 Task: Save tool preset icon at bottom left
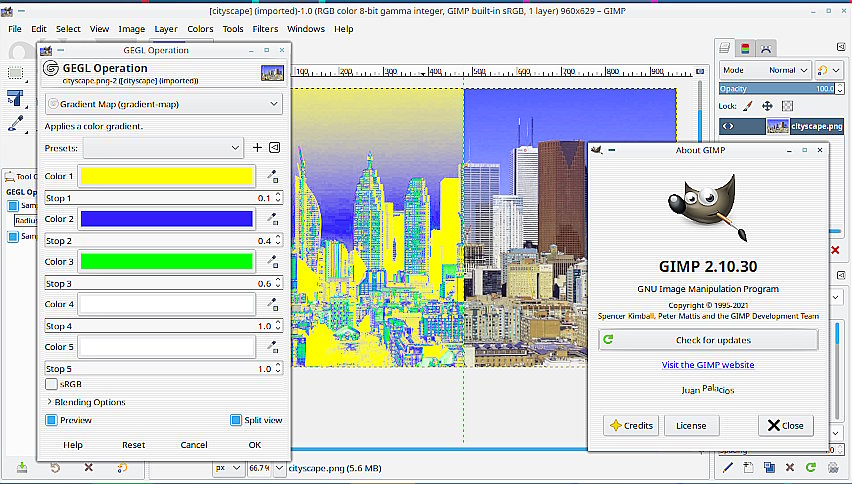tap(22, 467)
